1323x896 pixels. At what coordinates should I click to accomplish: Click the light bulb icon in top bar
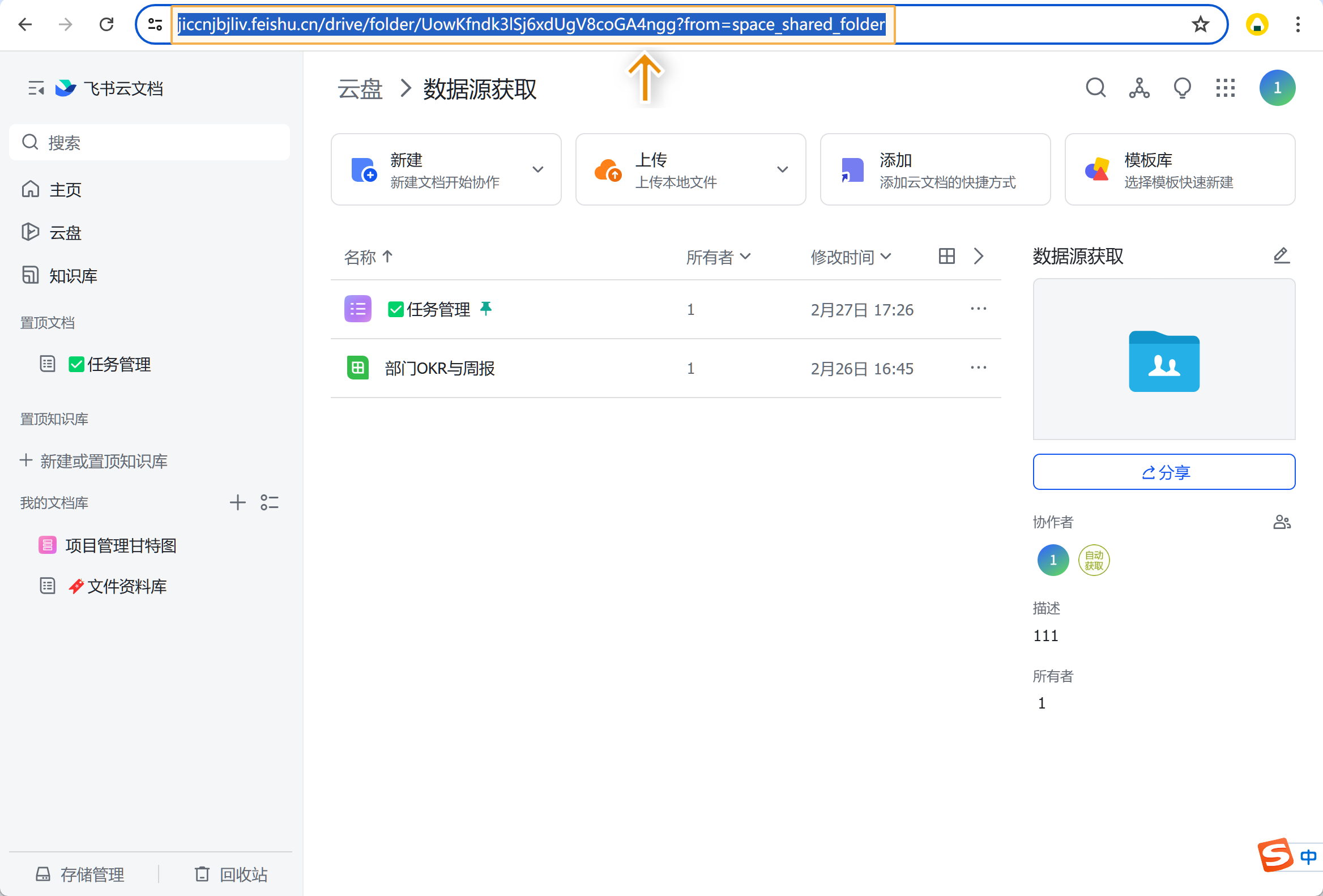1183,88
